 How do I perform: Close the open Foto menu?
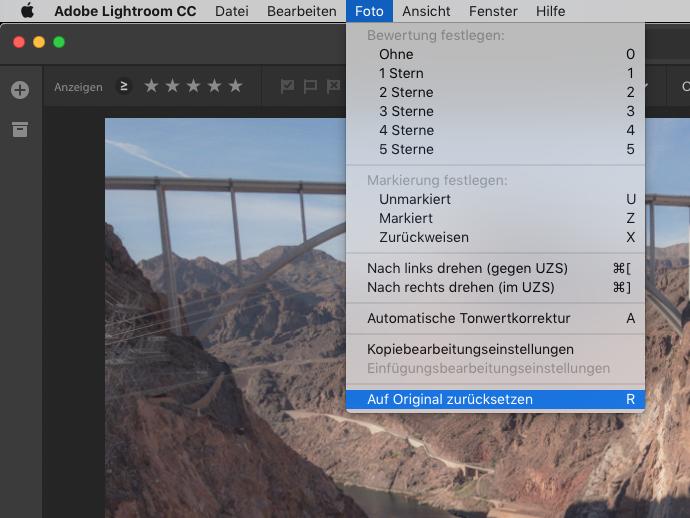tap(369, 11)
